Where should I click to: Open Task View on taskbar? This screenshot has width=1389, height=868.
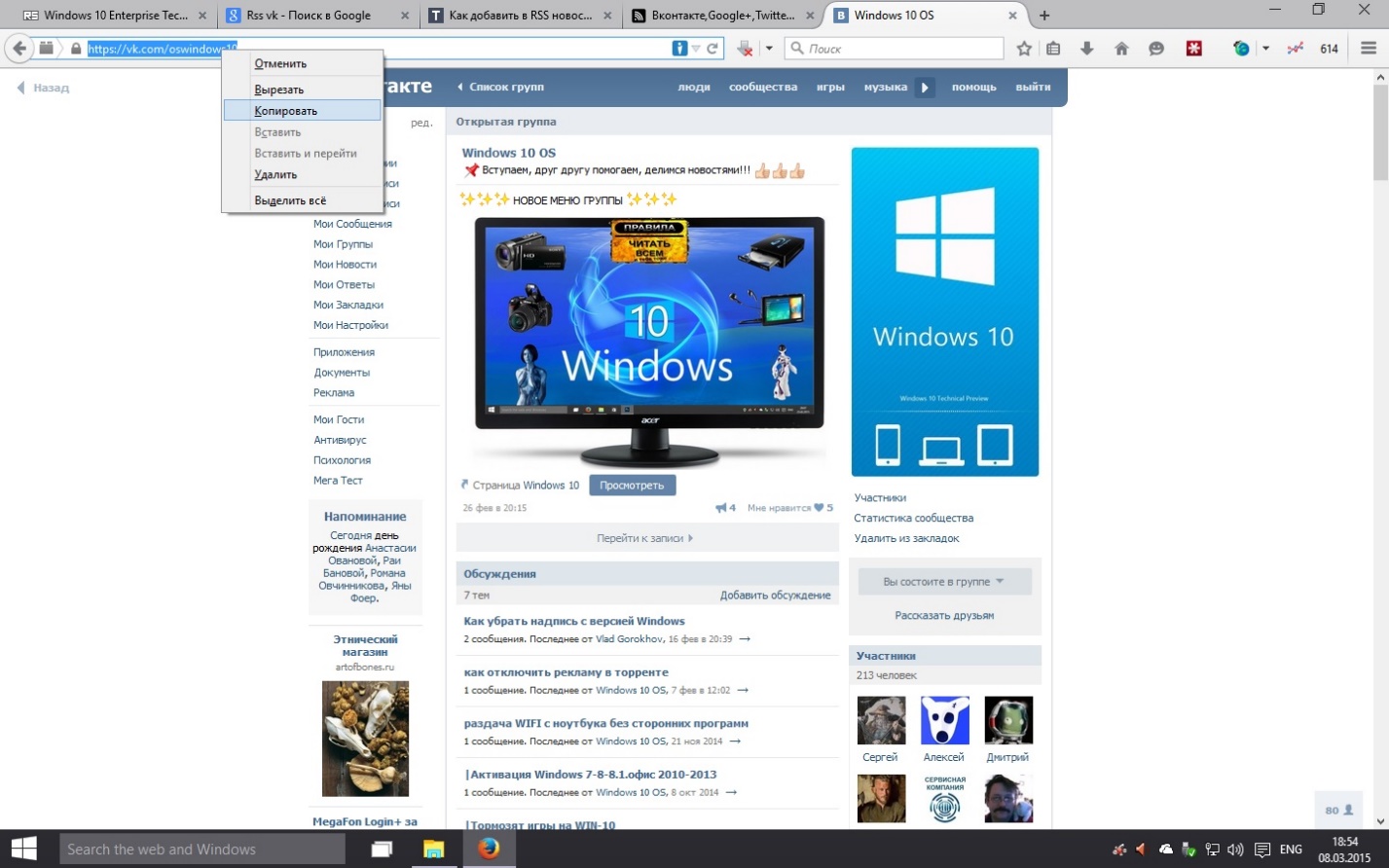tap(382, 849)
